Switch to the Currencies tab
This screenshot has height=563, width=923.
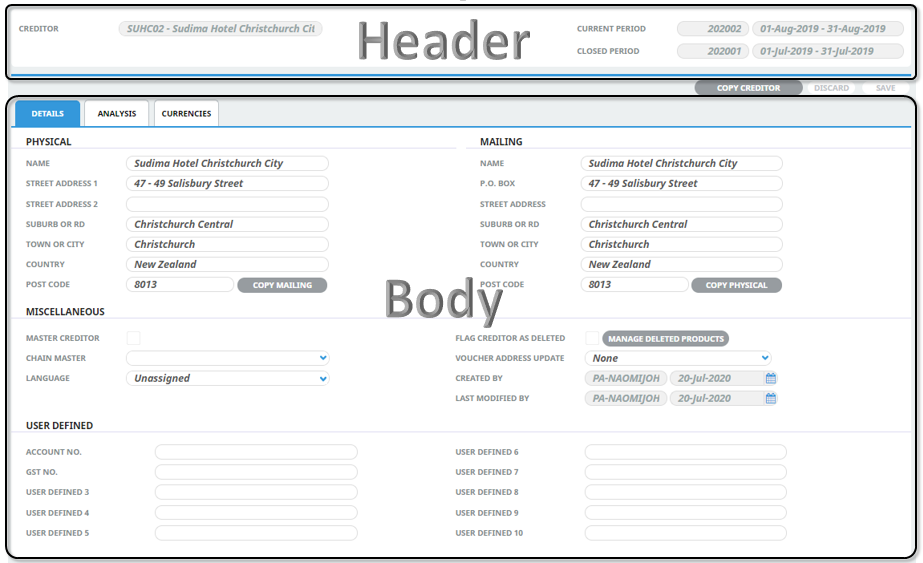(186, 114)
